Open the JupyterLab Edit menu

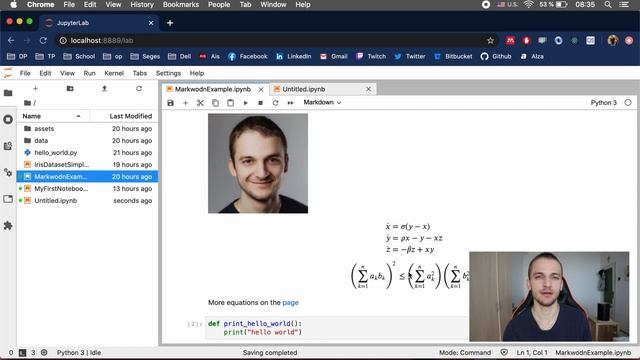pyautogui.click(x=45, y=73)
